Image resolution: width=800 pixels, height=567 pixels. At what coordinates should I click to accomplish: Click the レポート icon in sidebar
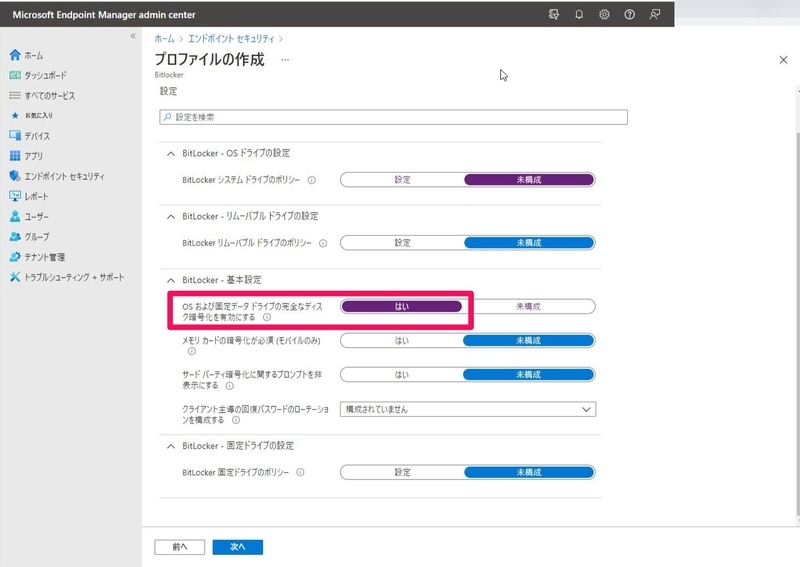coord(15,196)
